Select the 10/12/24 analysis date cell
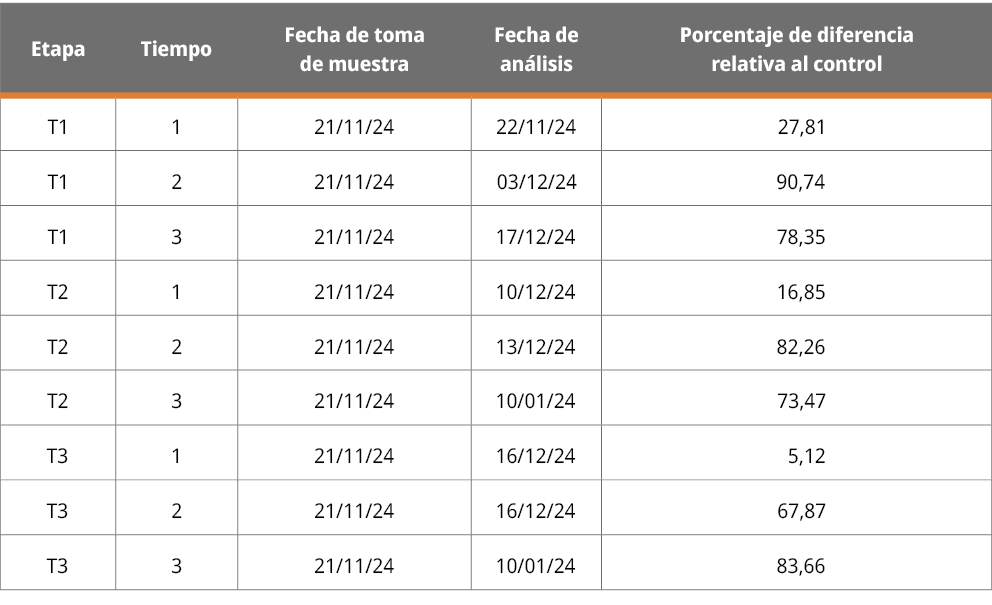This screenshot has width=992, height=605. pyautogui.click(x=536, y=292)
